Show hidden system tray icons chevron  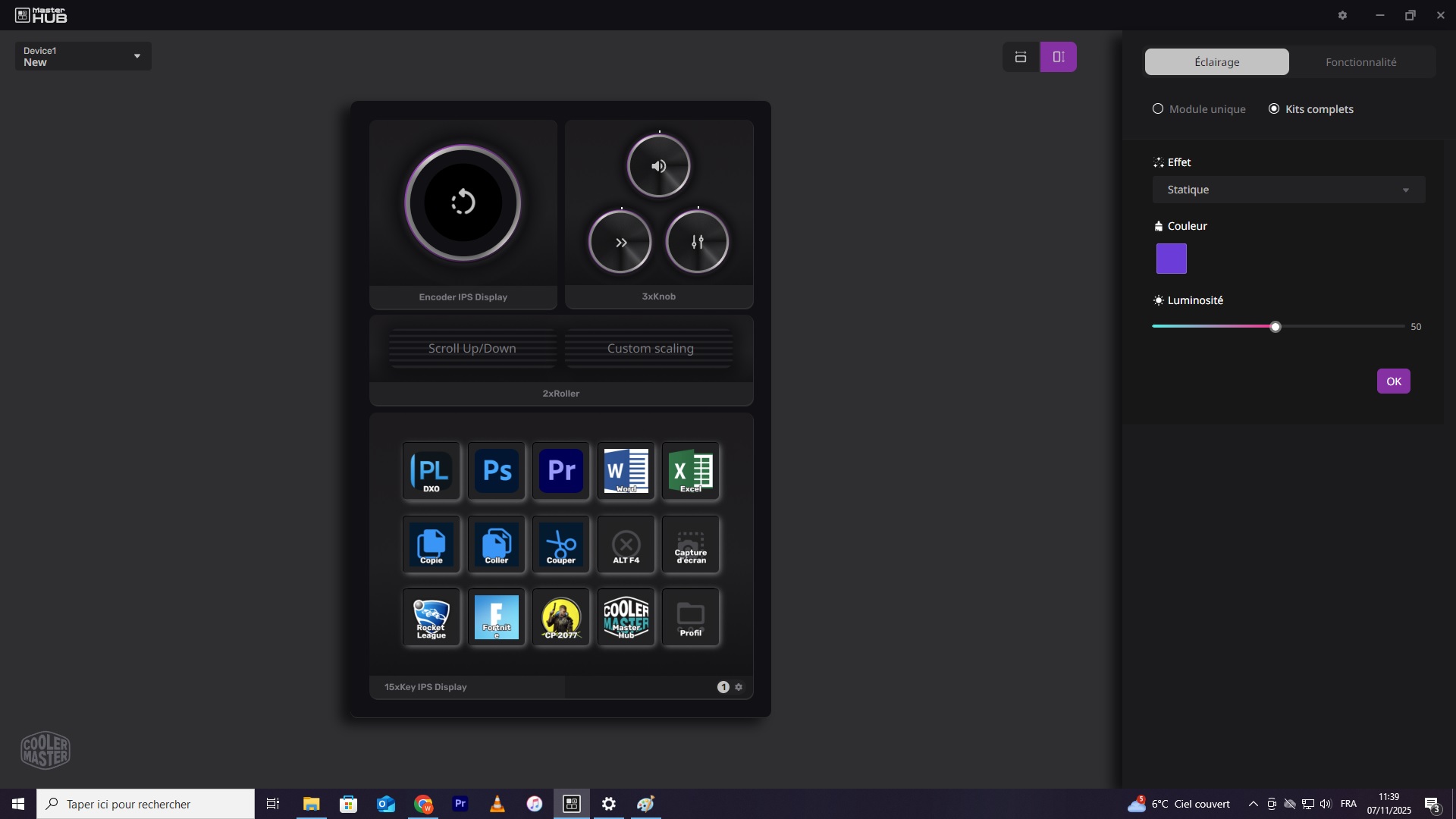[1253, 804]
